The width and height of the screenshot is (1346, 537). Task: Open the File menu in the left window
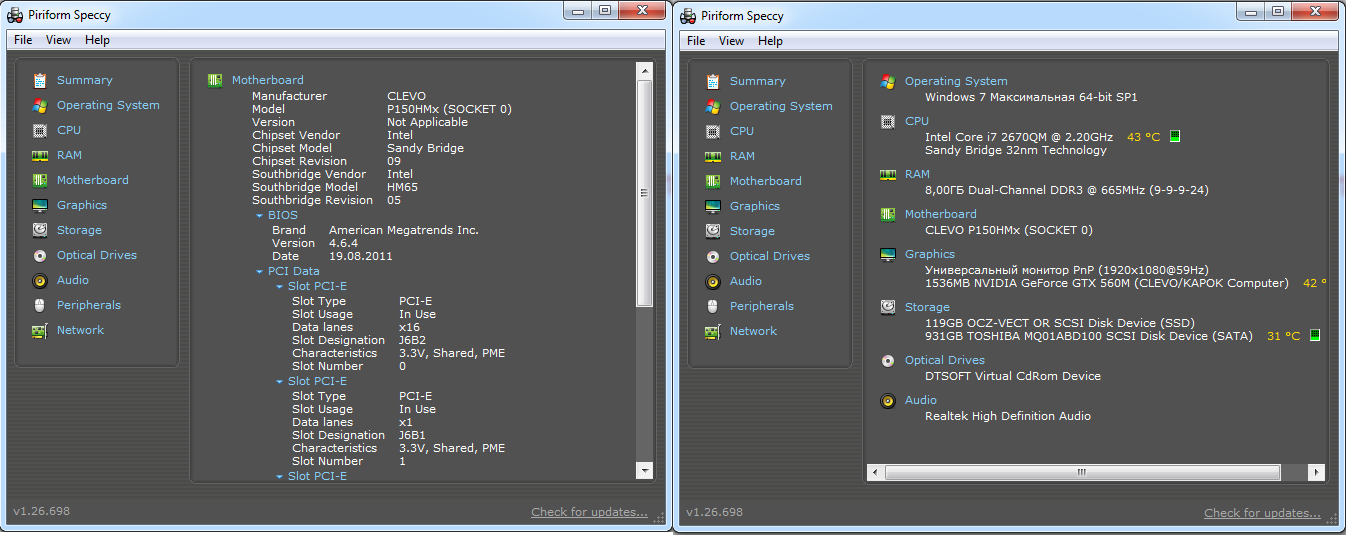(x=23, y=40)
